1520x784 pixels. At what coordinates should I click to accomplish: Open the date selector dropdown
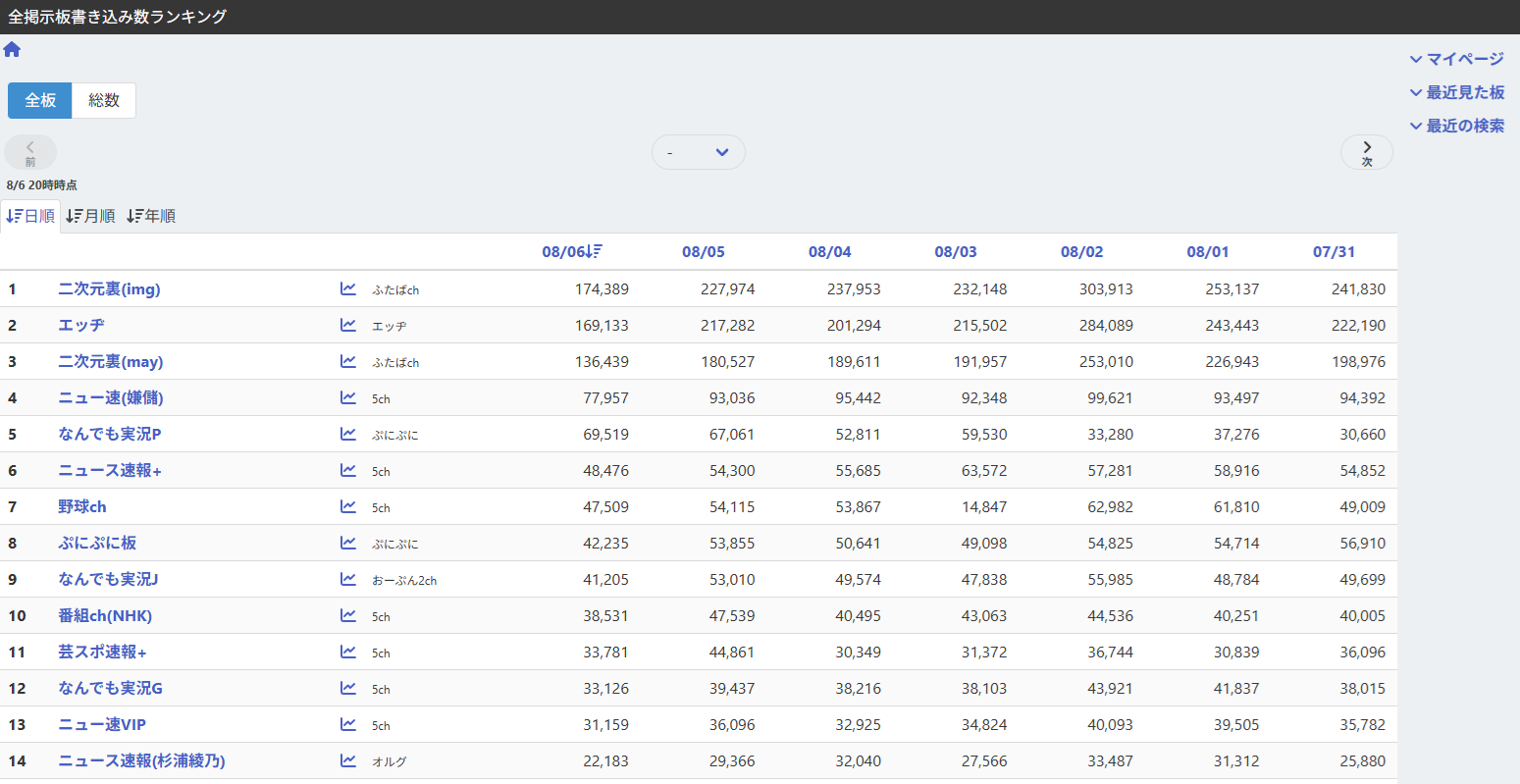699,152
